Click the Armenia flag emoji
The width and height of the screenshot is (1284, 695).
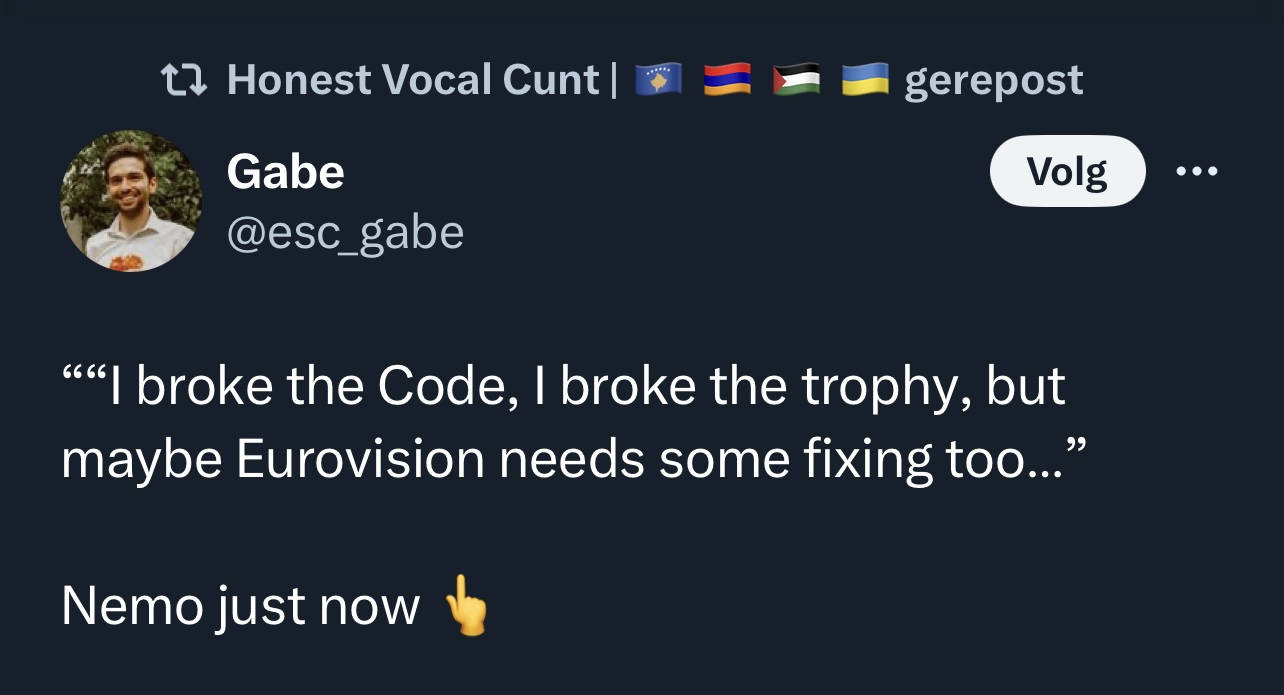click(727, 80)
